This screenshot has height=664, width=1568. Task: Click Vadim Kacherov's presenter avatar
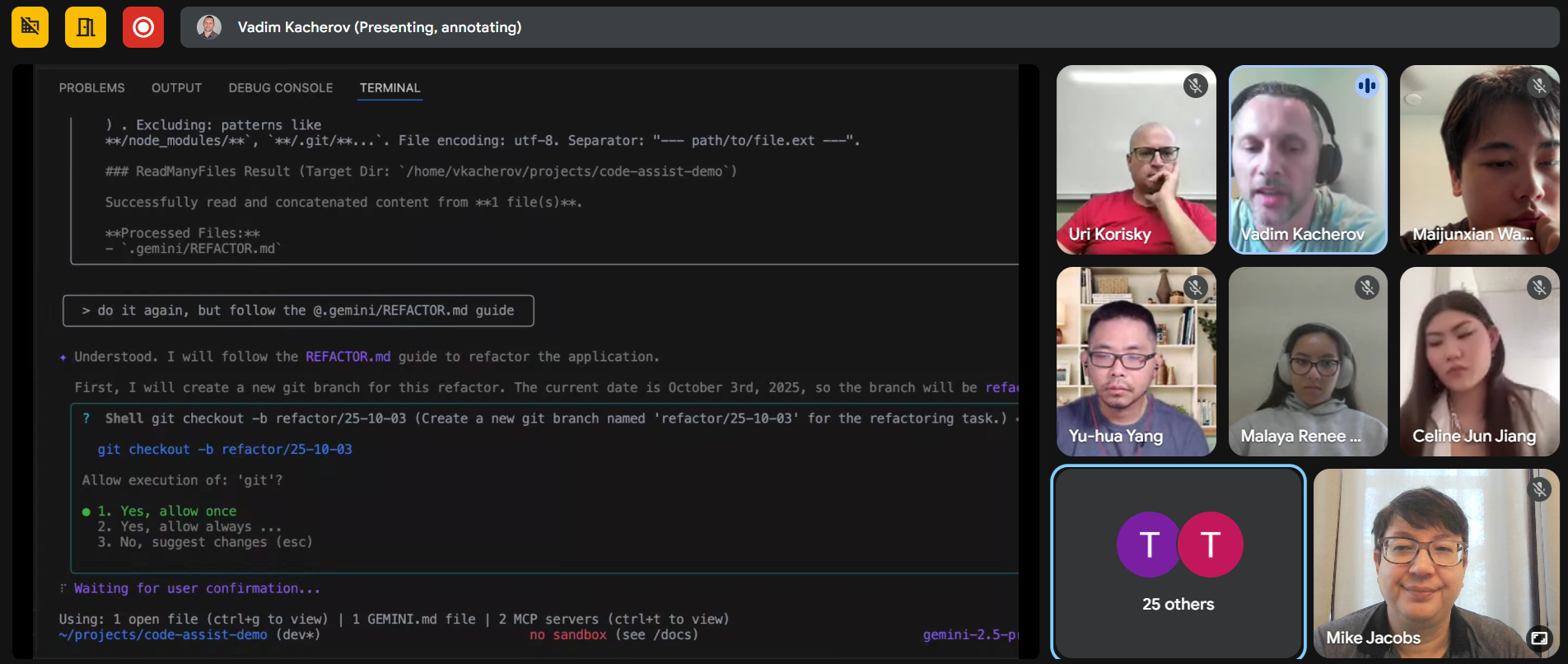tap(209, 27)
